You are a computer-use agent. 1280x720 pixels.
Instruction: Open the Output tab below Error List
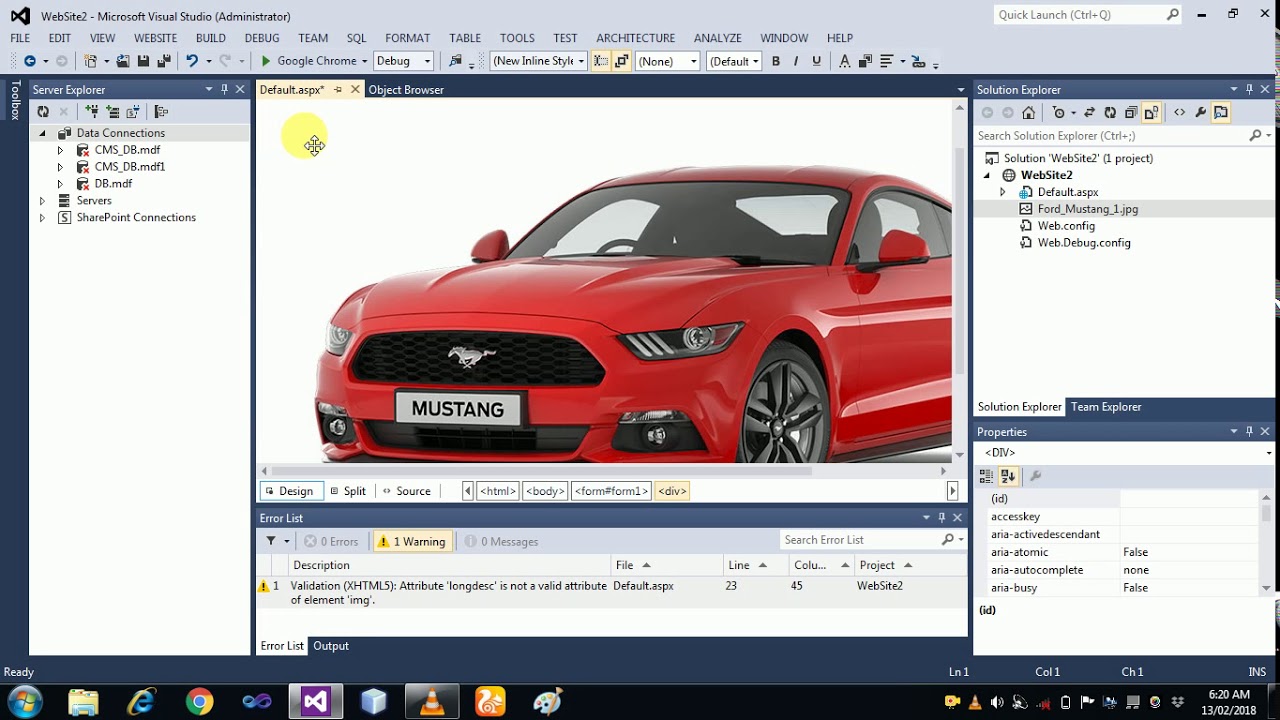[x=331, y=646]
